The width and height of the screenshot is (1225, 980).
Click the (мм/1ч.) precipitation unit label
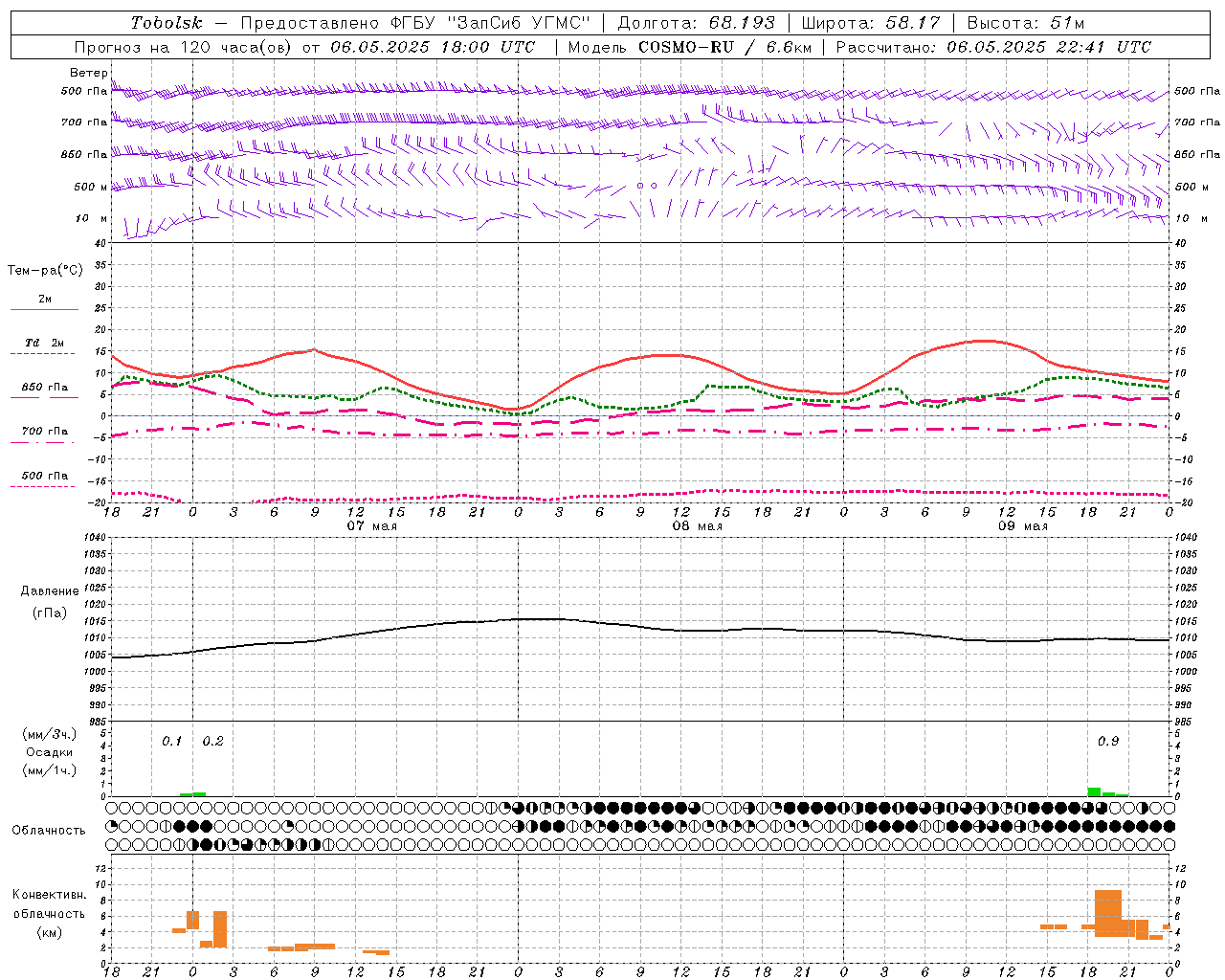(x=50, y=770)
